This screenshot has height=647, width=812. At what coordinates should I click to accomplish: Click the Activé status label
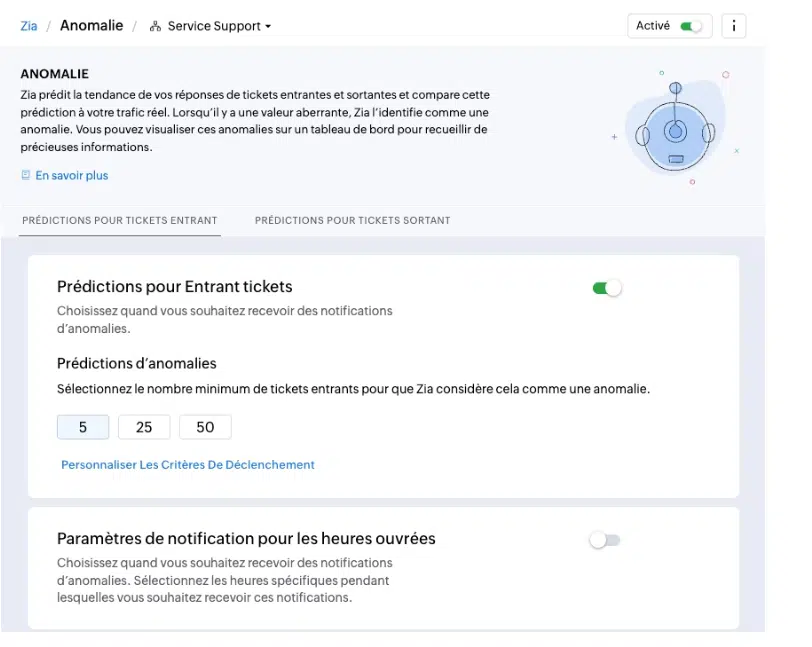tap(652, 26)
